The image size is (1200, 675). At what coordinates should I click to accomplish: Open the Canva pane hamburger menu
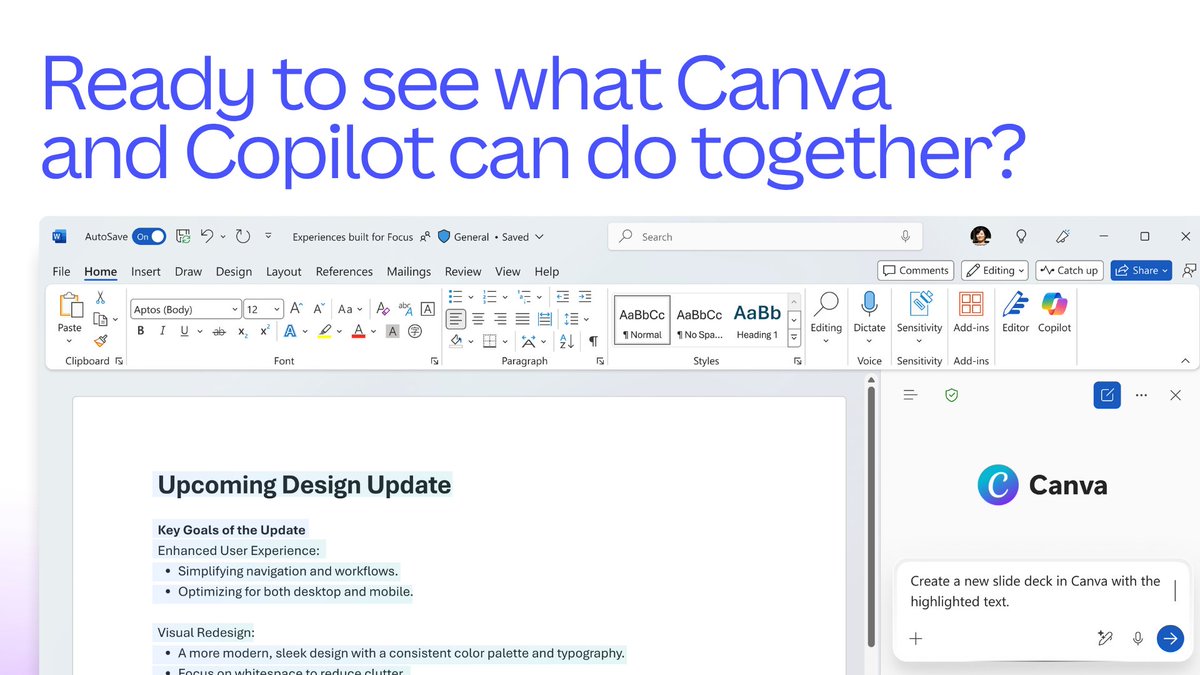pyautogui.click(x=910, y=395)
